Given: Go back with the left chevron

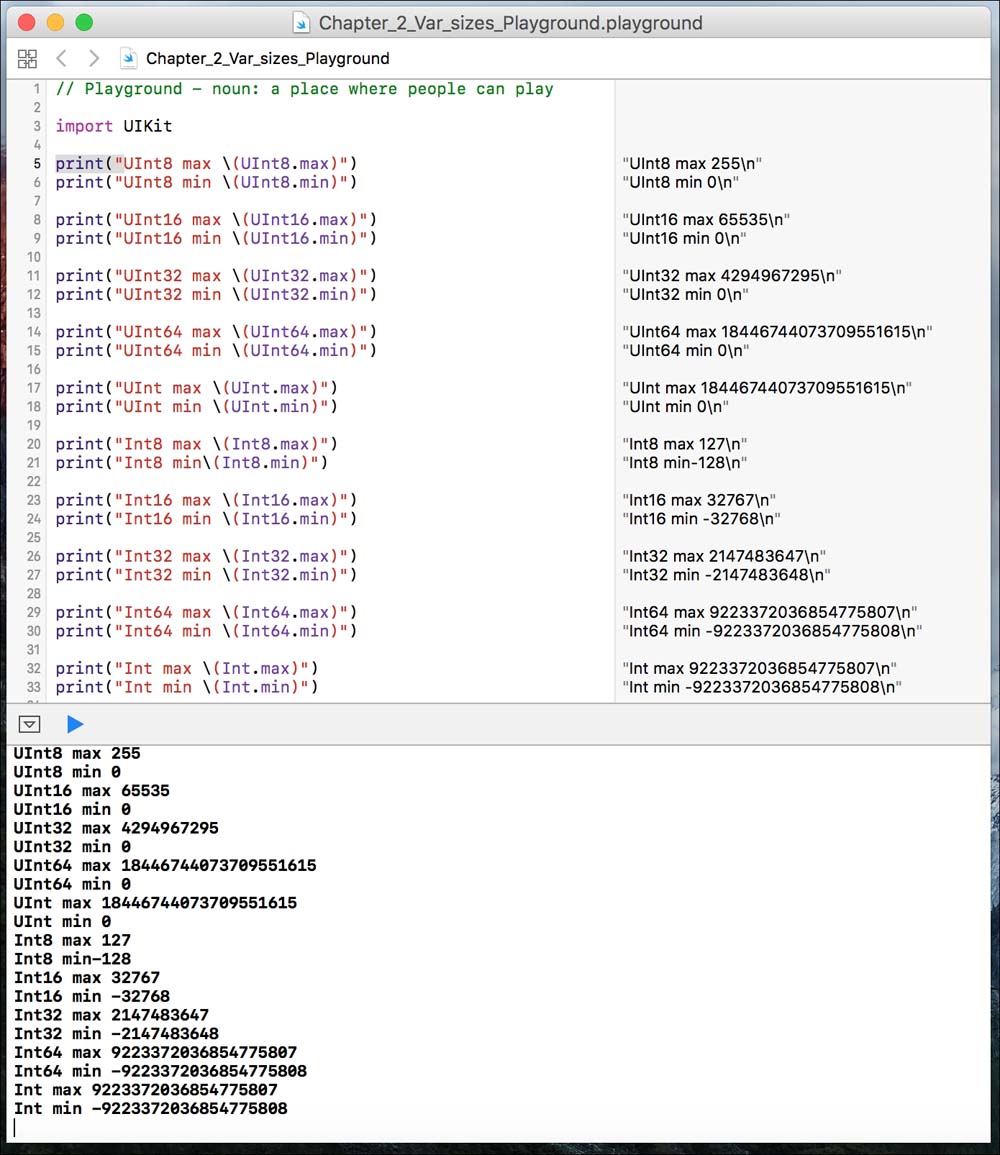Looking at the screenshot, I should point(62,59).
